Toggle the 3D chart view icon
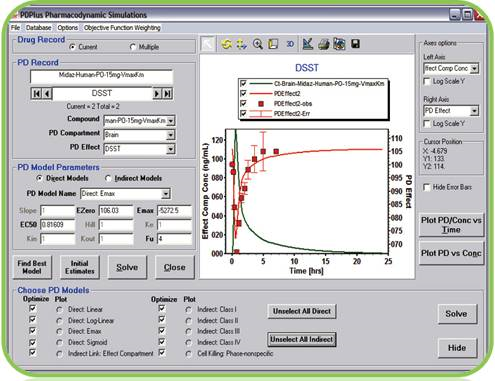Viewport: 495px width, 381px height. [290, 44]
